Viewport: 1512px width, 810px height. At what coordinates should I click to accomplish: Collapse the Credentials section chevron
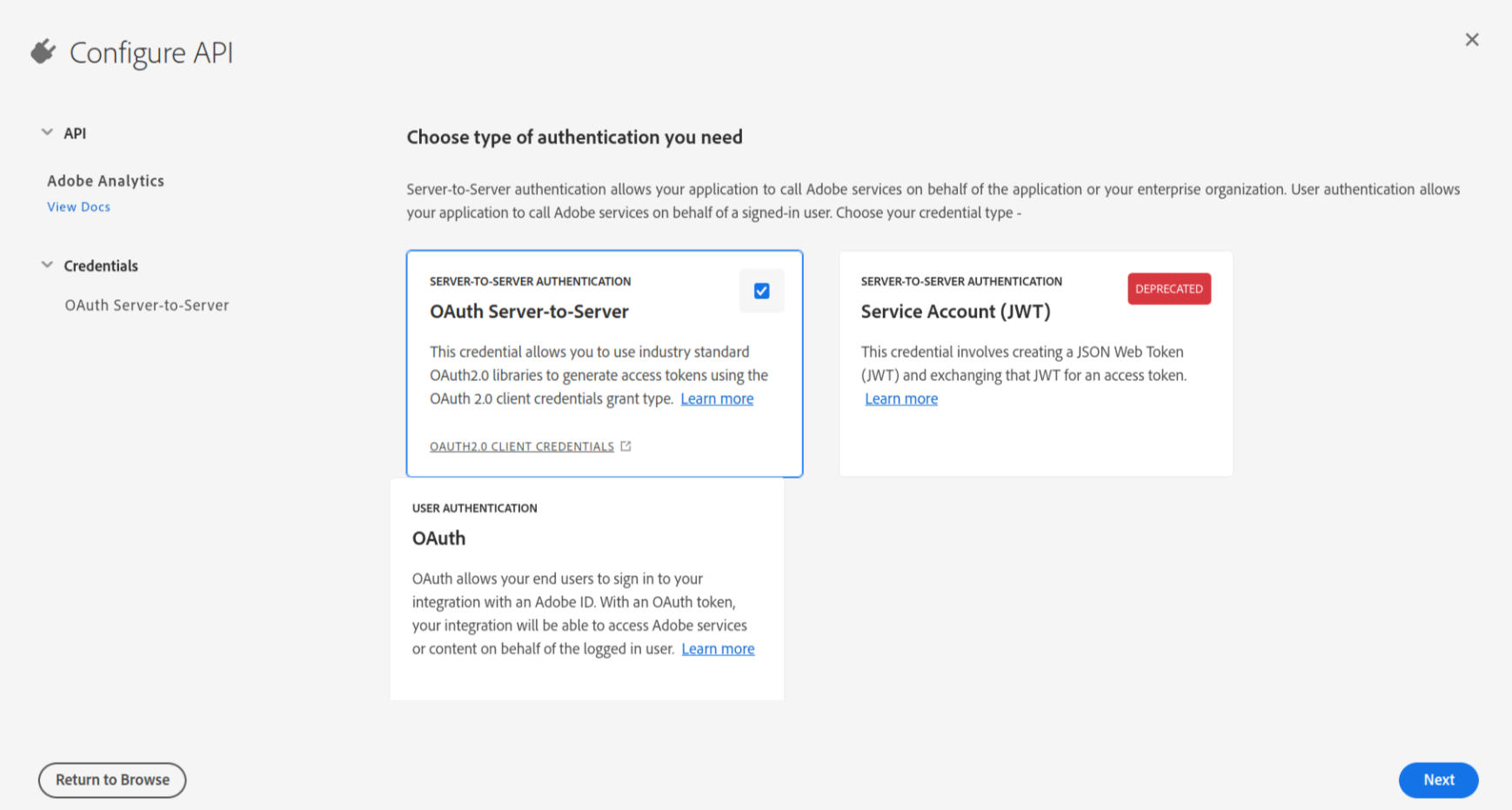47,265
